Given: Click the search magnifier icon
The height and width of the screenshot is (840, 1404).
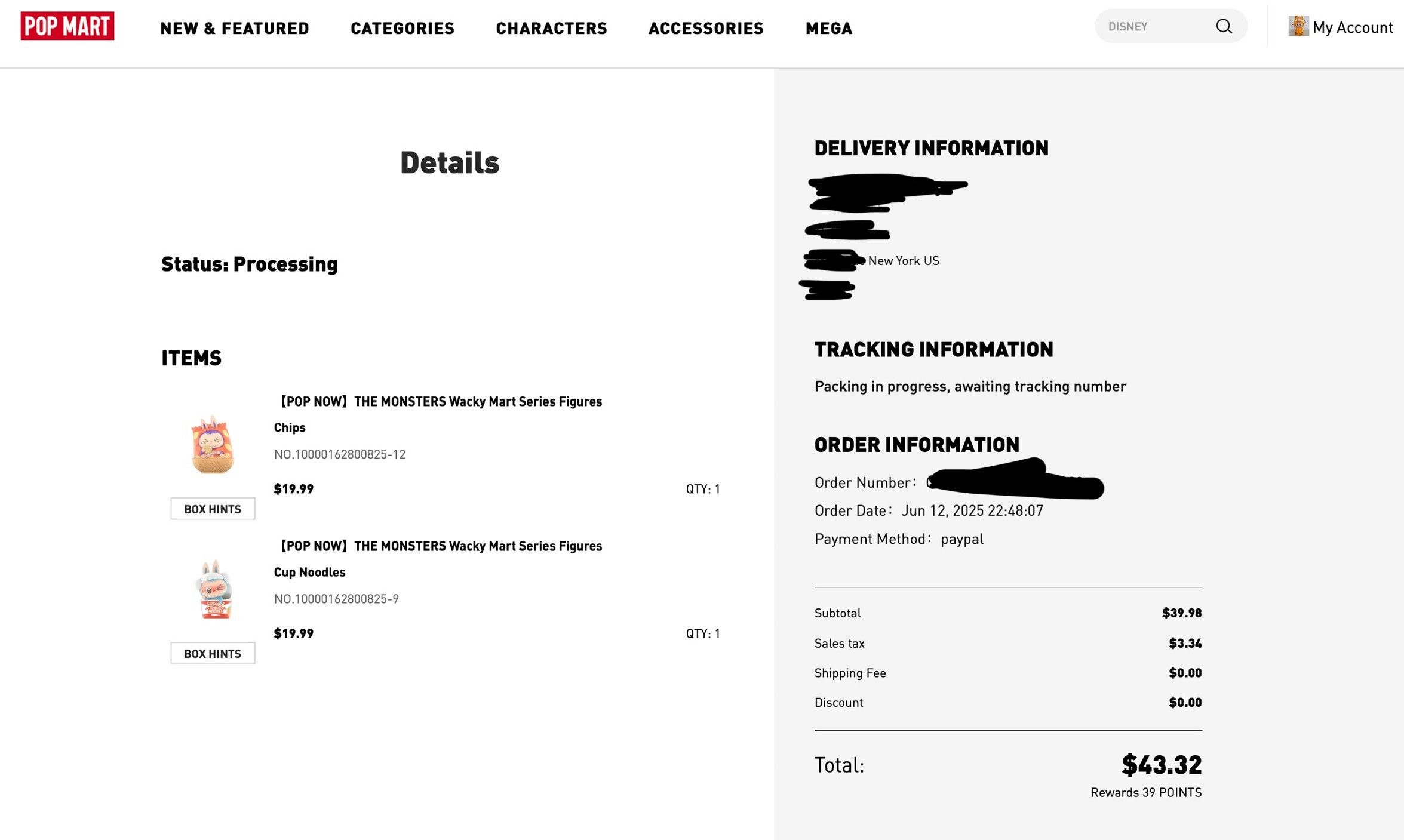Looking at the screenshot, I should pyautogui.click(x=1224, y=26).
